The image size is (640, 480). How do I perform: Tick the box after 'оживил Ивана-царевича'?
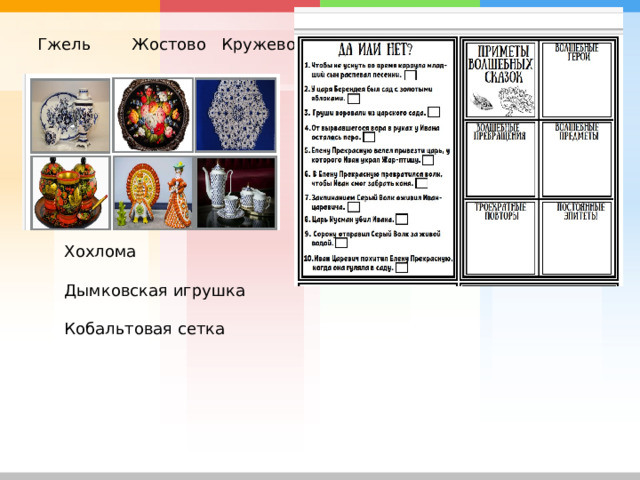click(353, 207)
